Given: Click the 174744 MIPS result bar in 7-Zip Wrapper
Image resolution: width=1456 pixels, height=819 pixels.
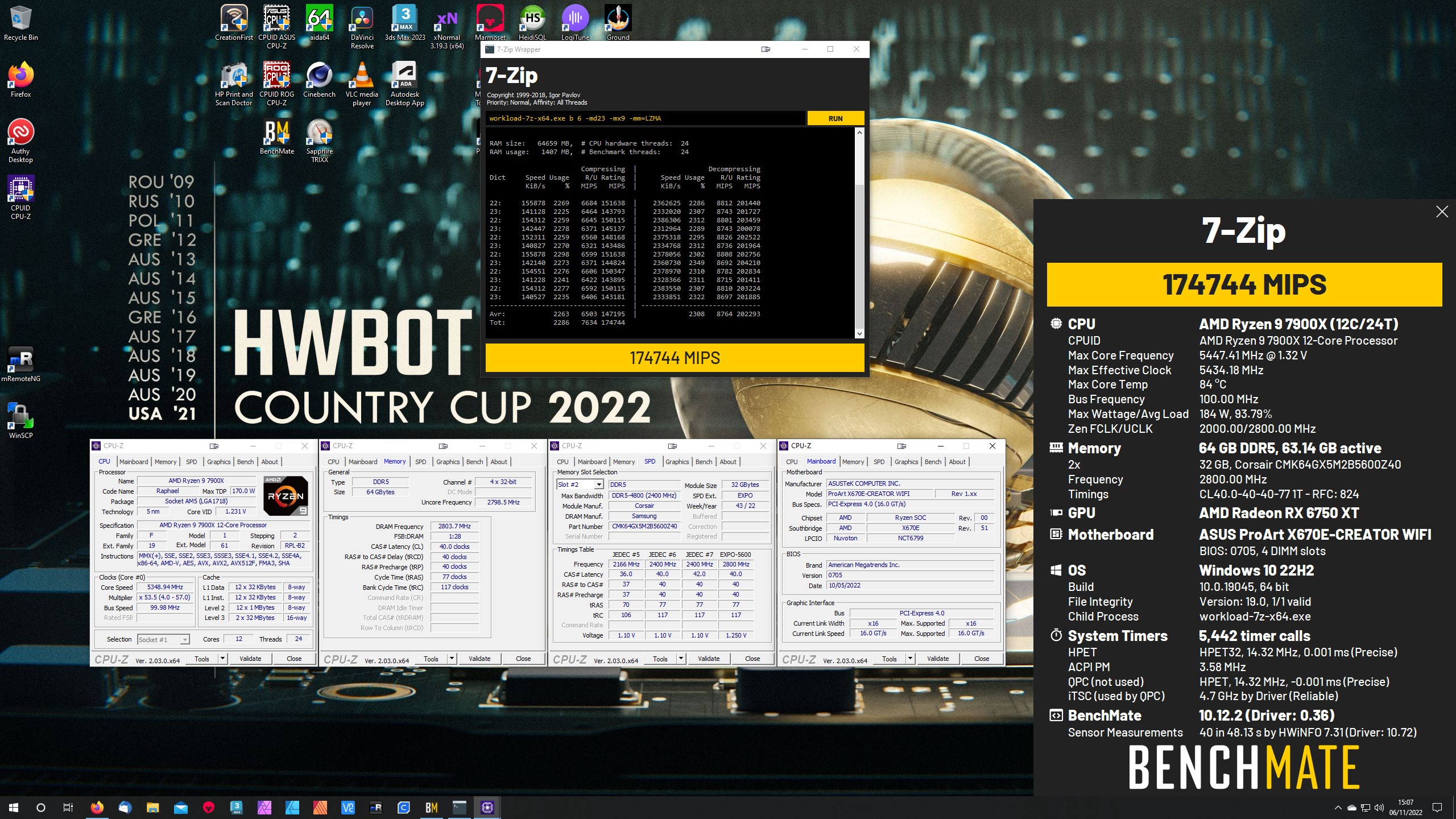Looking at the screenshot, I should pos(675,358).
